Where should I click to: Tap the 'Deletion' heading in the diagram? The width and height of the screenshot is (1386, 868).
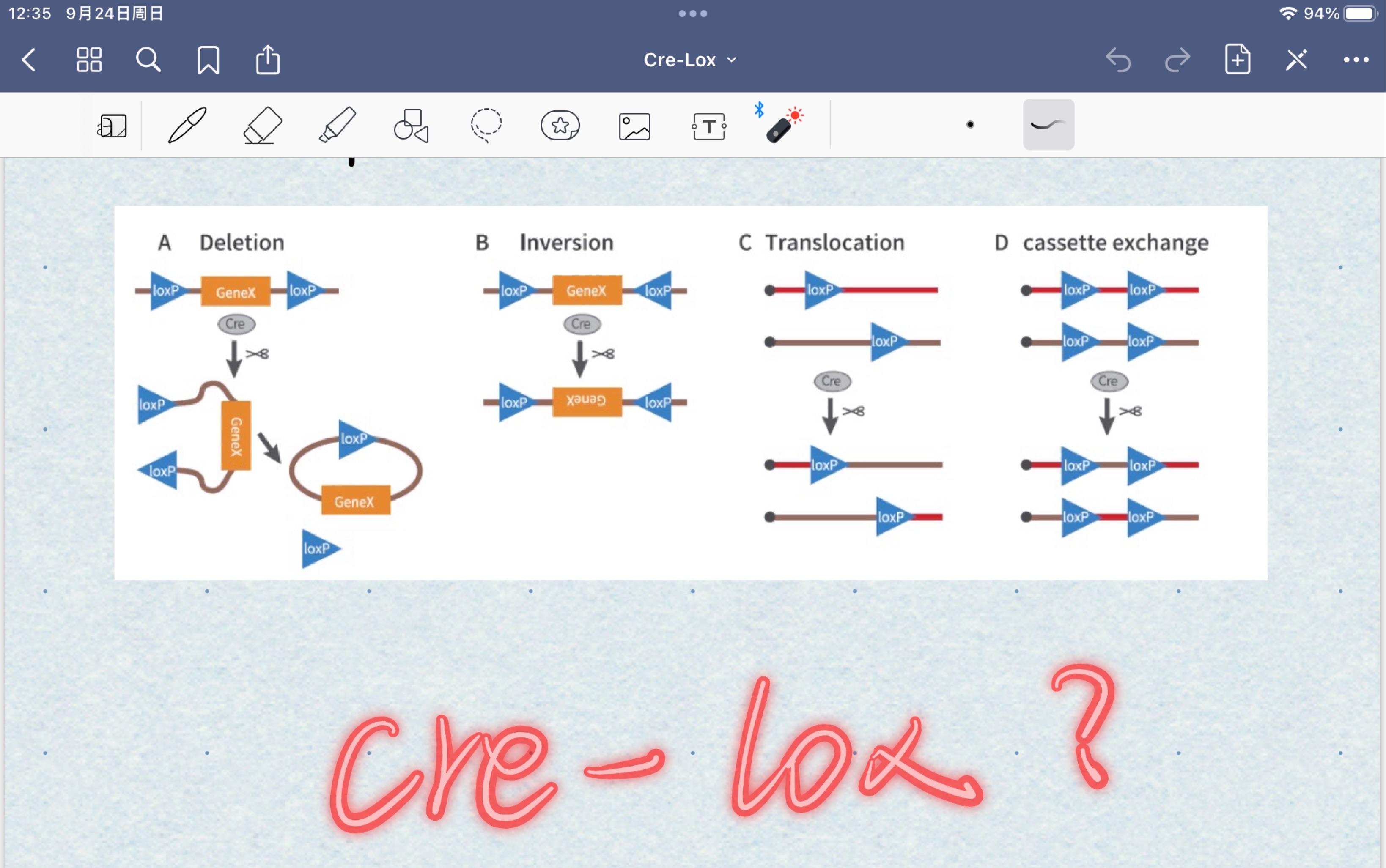[242, 243]
